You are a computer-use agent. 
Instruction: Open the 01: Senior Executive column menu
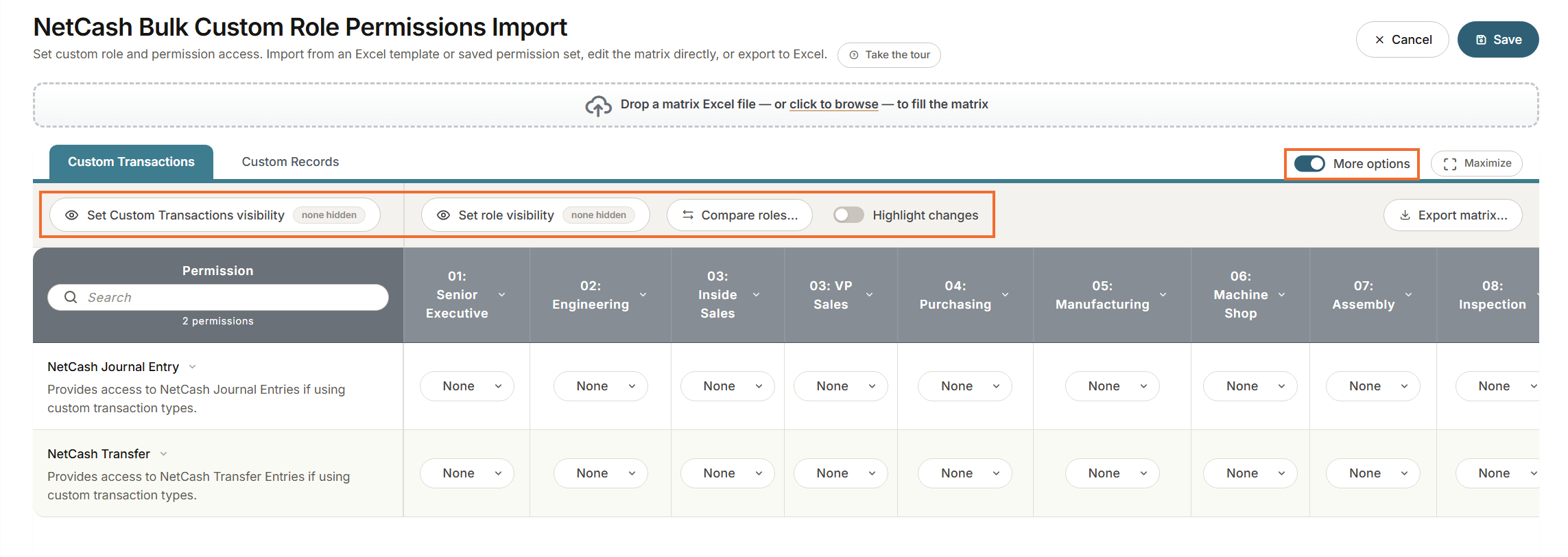pyautogui.click(x=502, y=295)
